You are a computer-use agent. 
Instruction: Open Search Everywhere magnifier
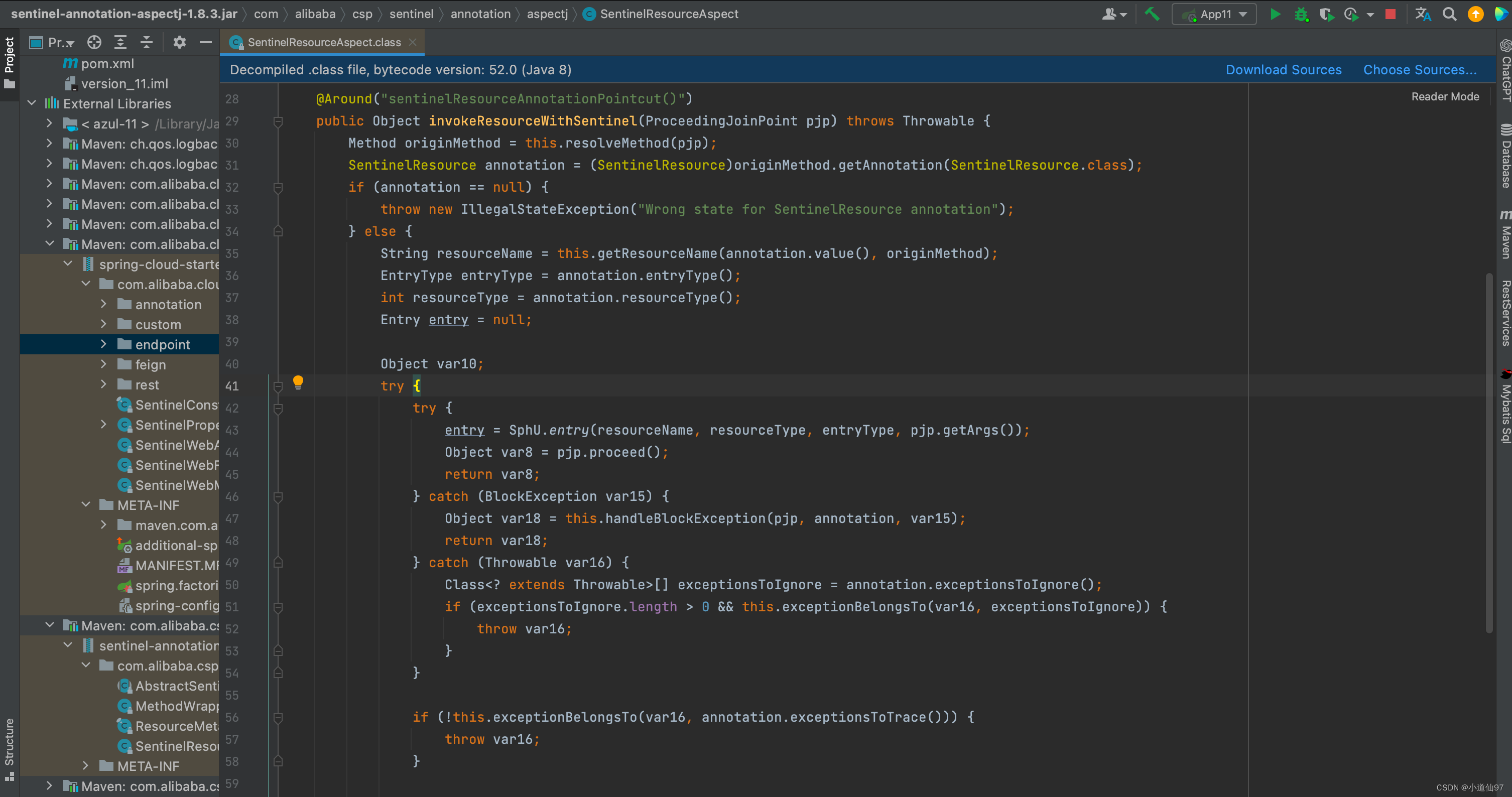[x=1449, y=14]
